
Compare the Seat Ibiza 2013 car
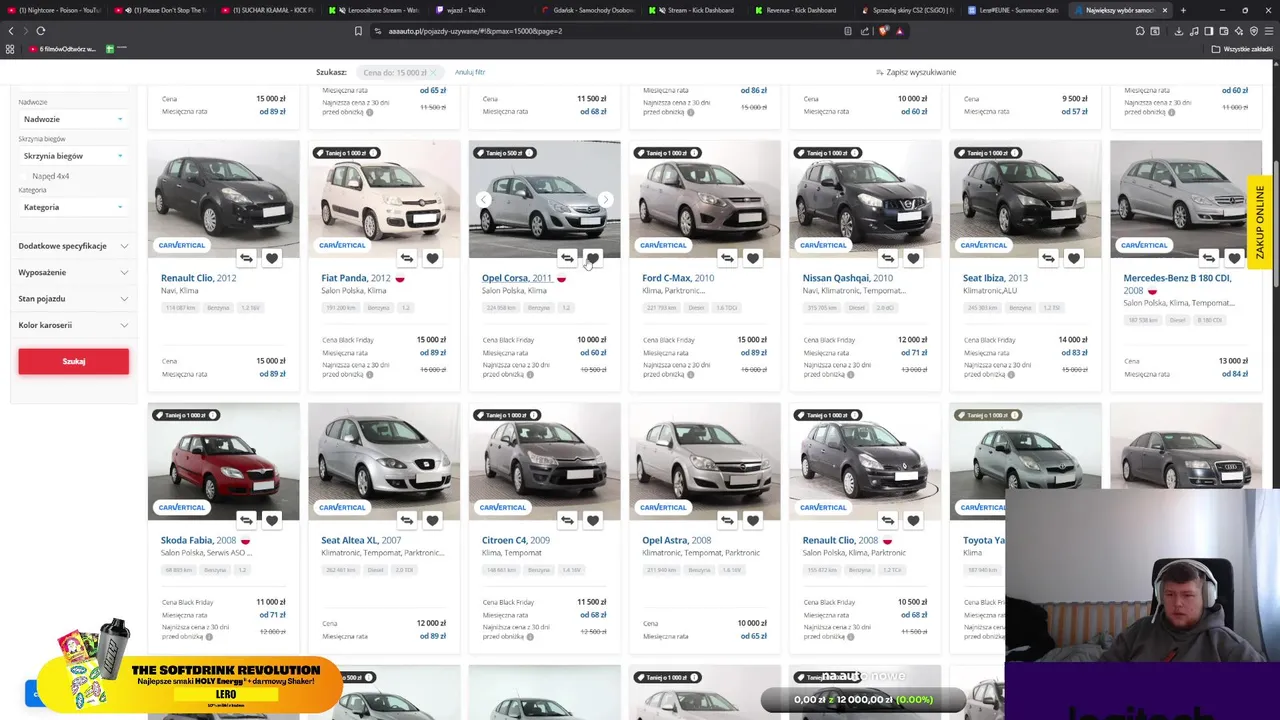pos(1048,258)
